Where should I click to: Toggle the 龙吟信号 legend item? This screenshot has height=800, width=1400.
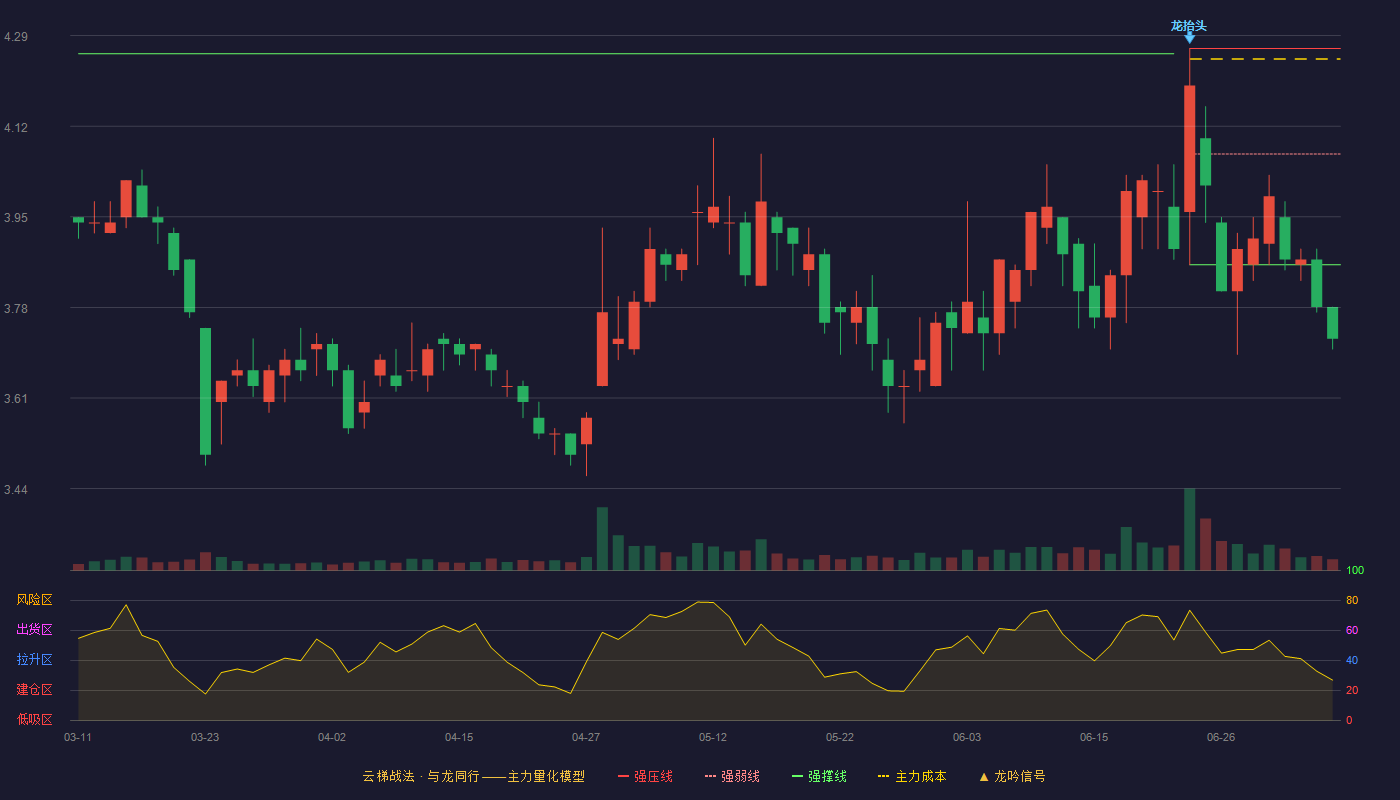1012,776
